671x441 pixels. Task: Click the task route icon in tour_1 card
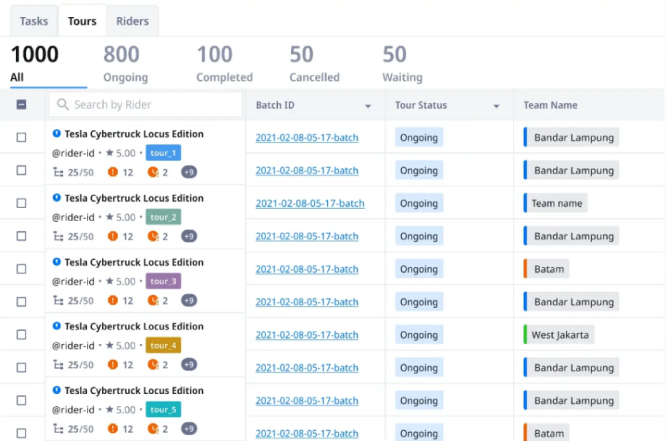[x=57, y=172]
